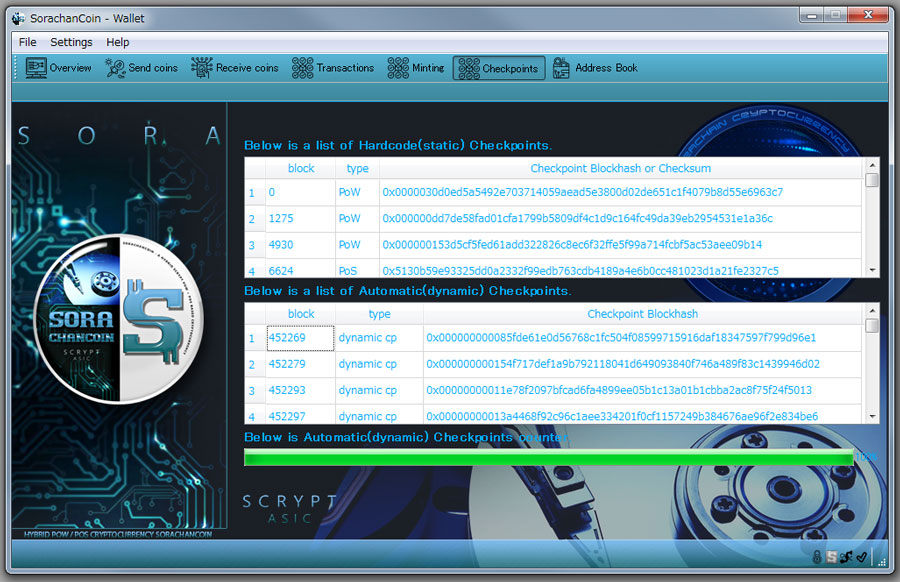Open the Overview page from toolbar

(59, 68)
